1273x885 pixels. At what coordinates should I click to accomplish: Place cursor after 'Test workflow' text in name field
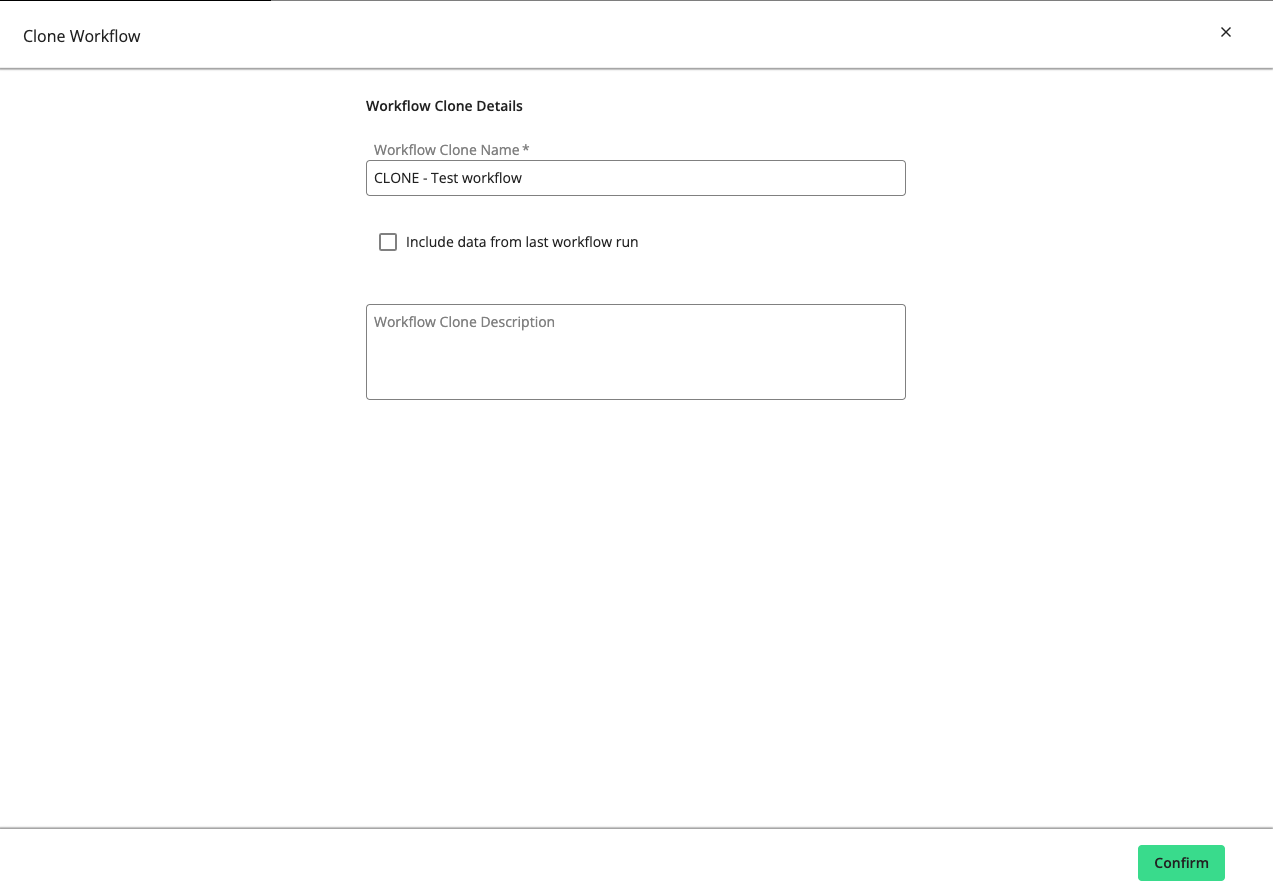point(523,178)
